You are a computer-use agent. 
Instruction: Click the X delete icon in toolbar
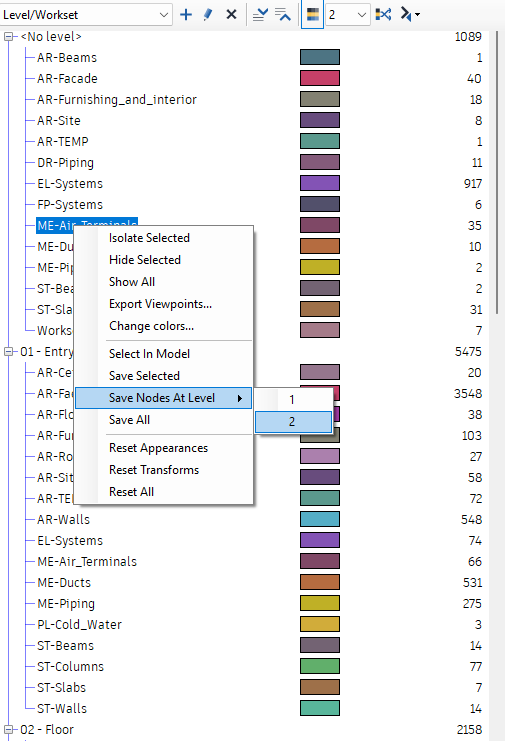pos(231,15)
